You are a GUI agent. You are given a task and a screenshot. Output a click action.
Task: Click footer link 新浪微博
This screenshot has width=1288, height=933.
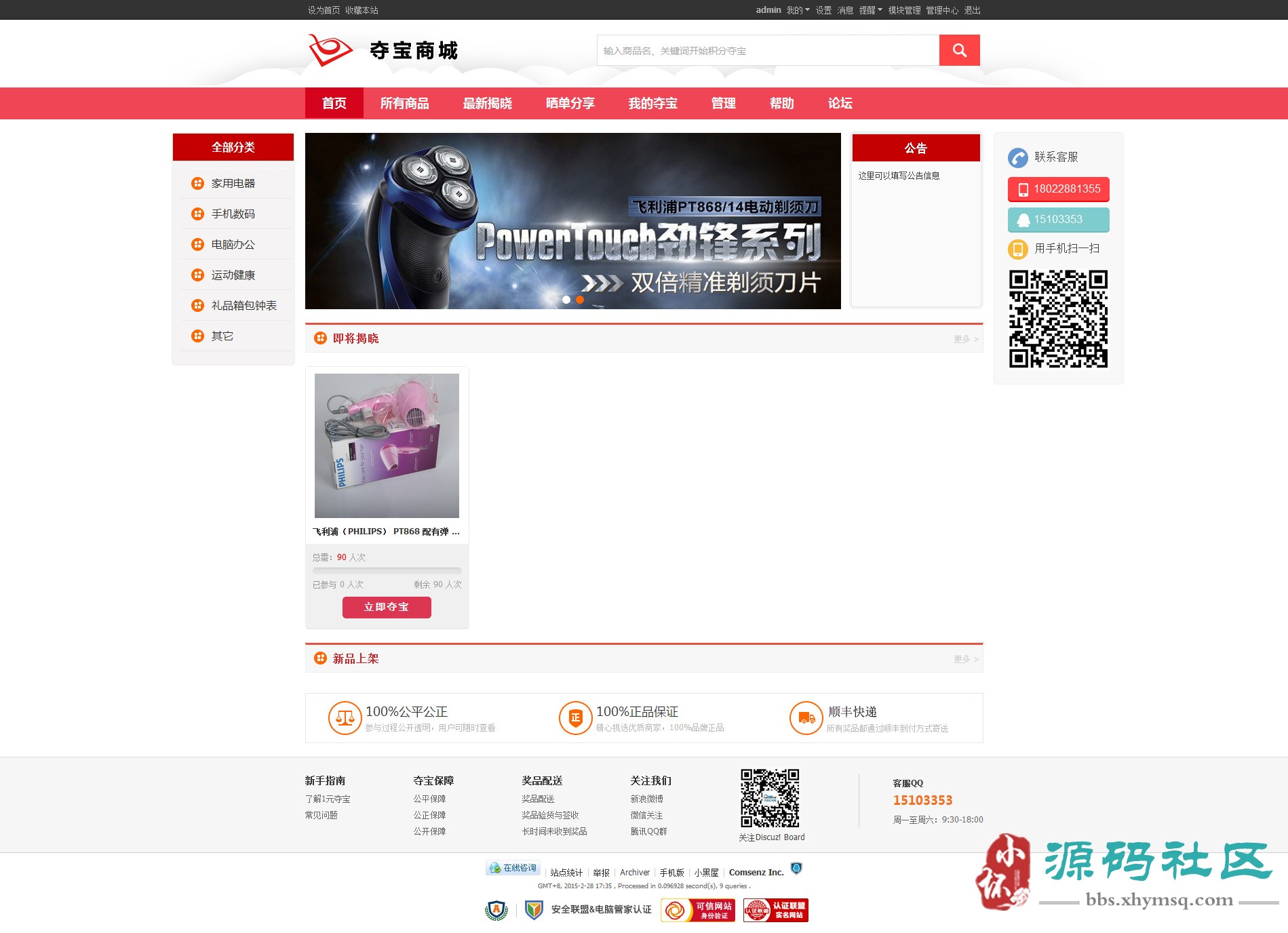pyautogui.click(x=646, y=799)
